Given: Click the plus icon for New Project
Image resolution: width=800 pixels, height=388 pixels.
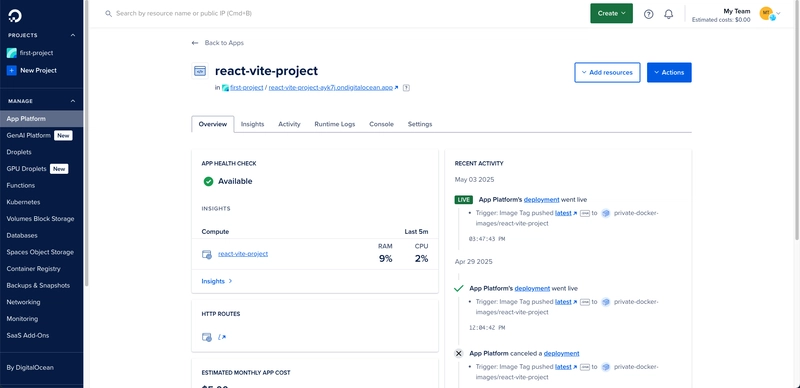Looking at the screenshot, I should tap(11, 70).
